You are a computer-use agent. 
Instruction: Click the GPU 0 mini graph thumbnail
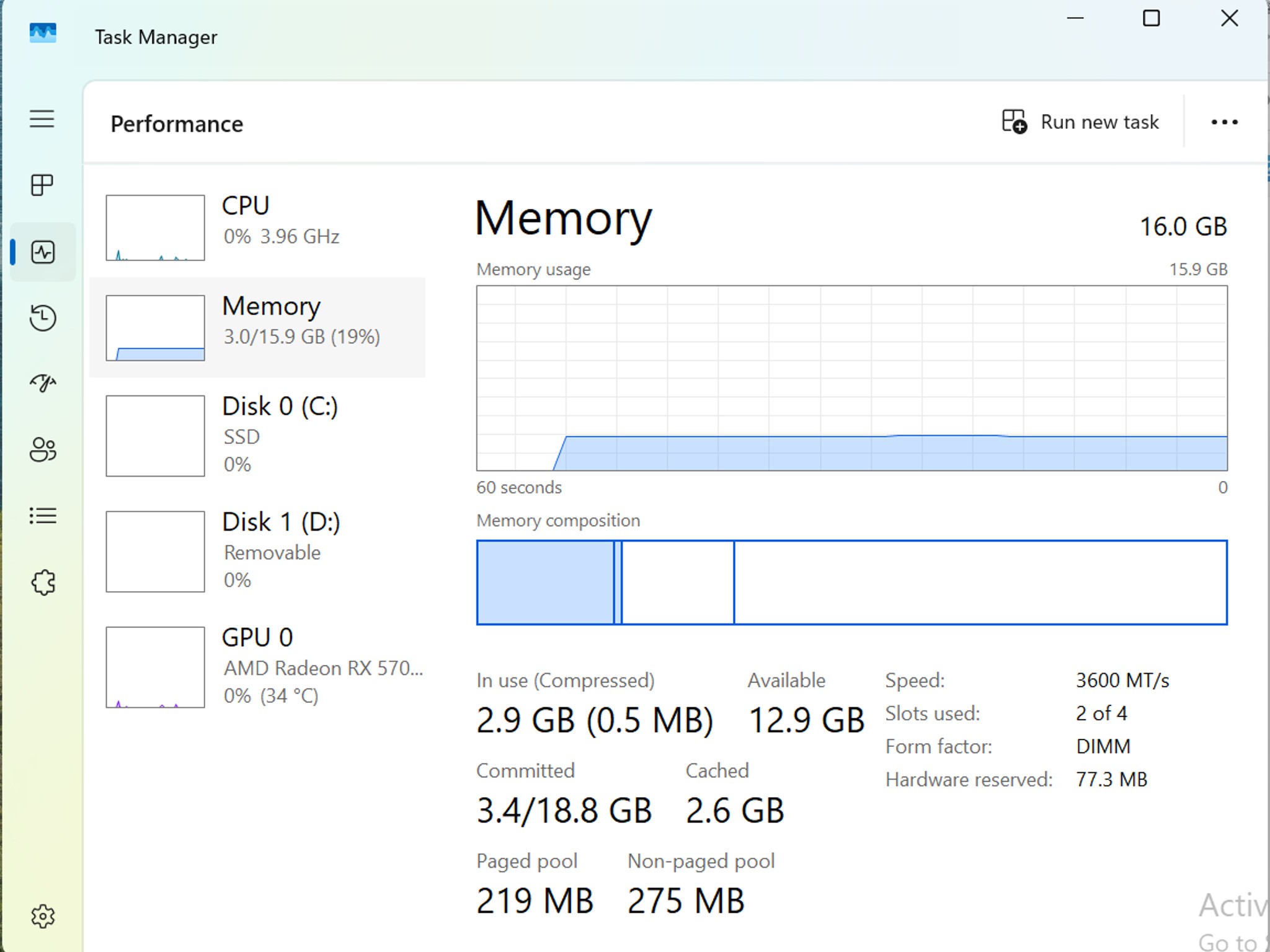pos(155,667)
